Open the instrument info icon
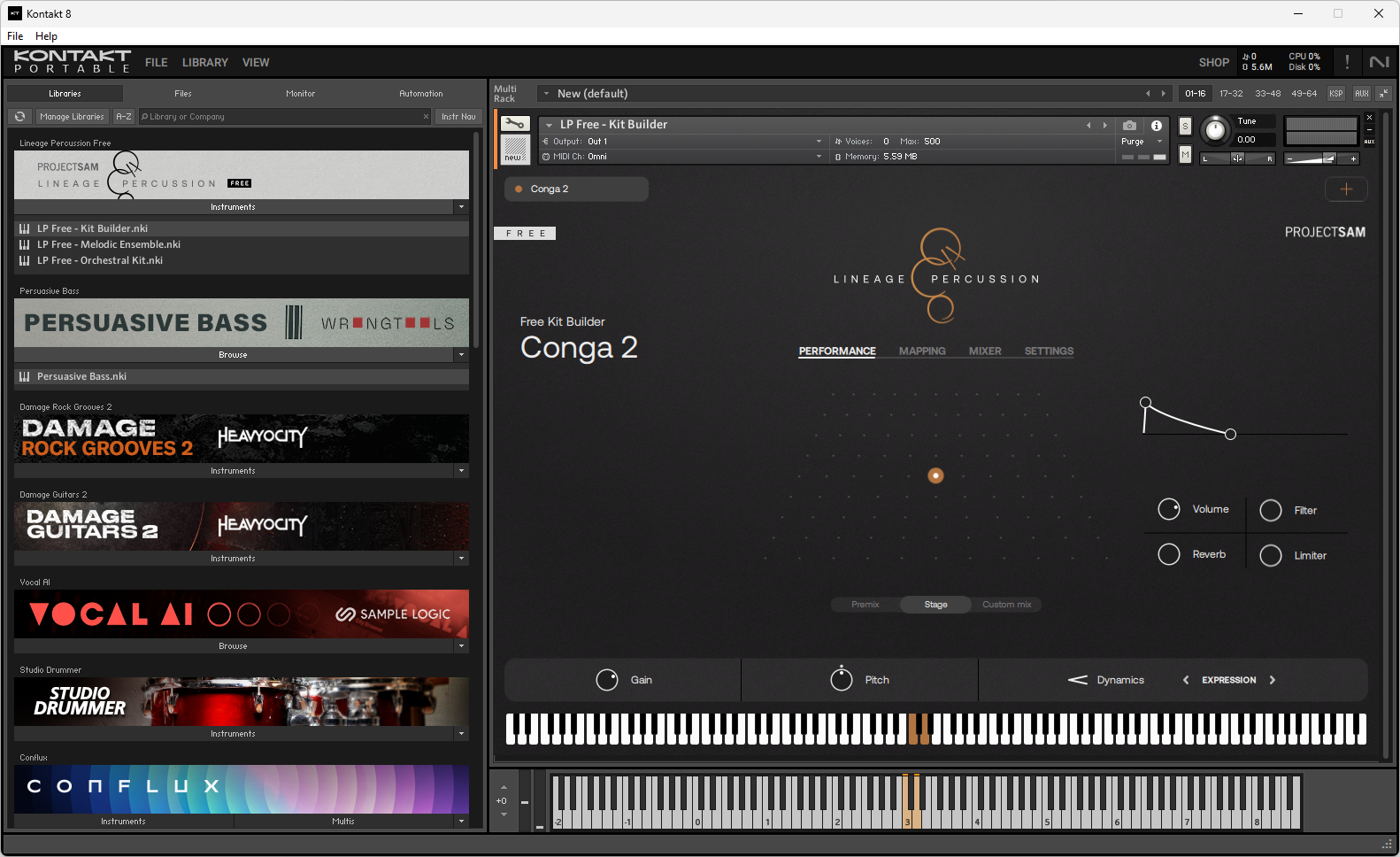The width and height of the screenshot is (1400, 857). (1156, 126)
